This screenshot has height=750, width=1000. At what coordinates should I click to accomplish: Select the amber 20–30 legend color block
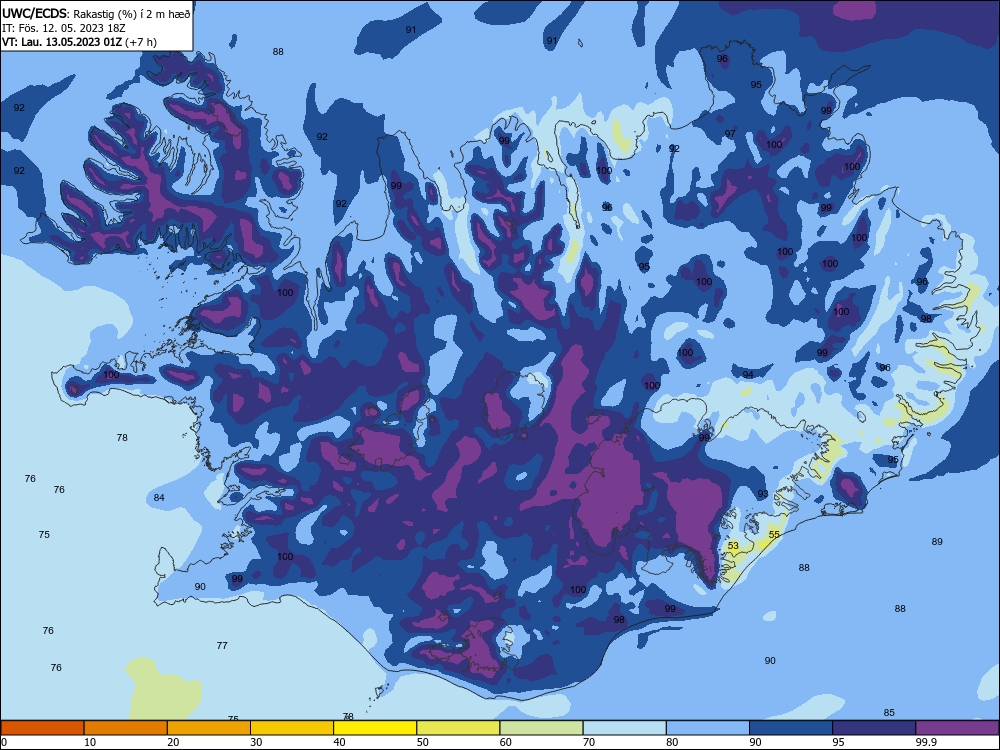coord(209,728)
